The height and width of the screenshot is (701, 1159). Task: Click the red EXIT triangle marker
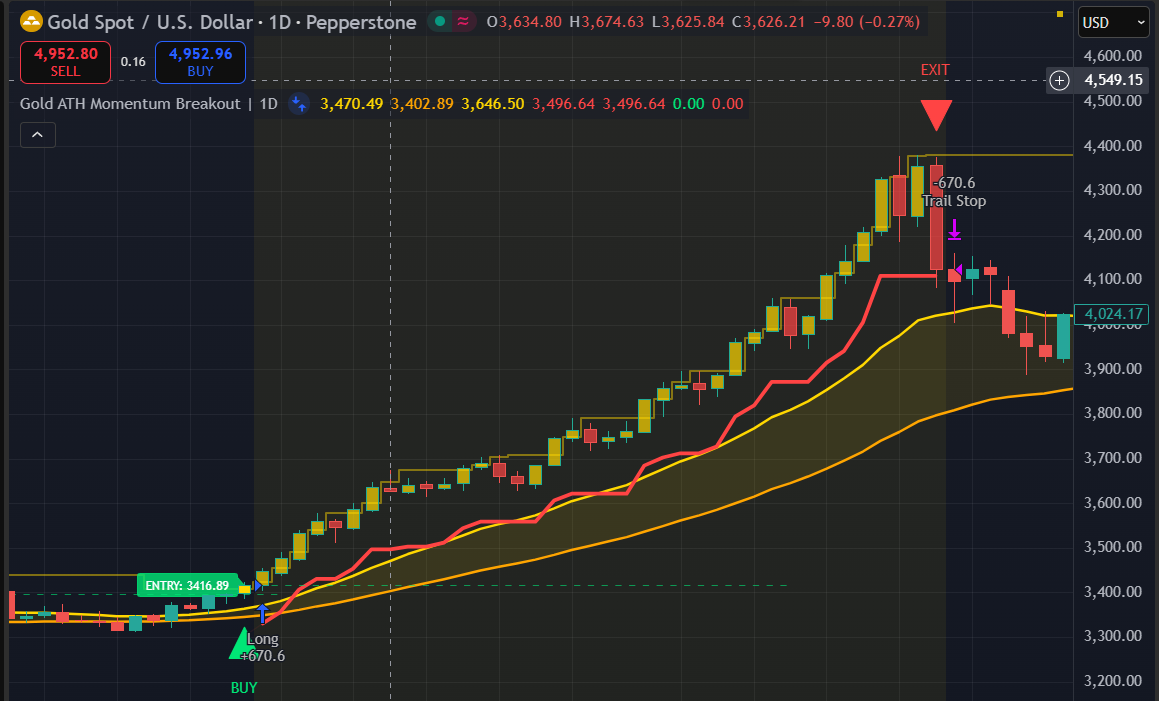(x=936, y=115)
